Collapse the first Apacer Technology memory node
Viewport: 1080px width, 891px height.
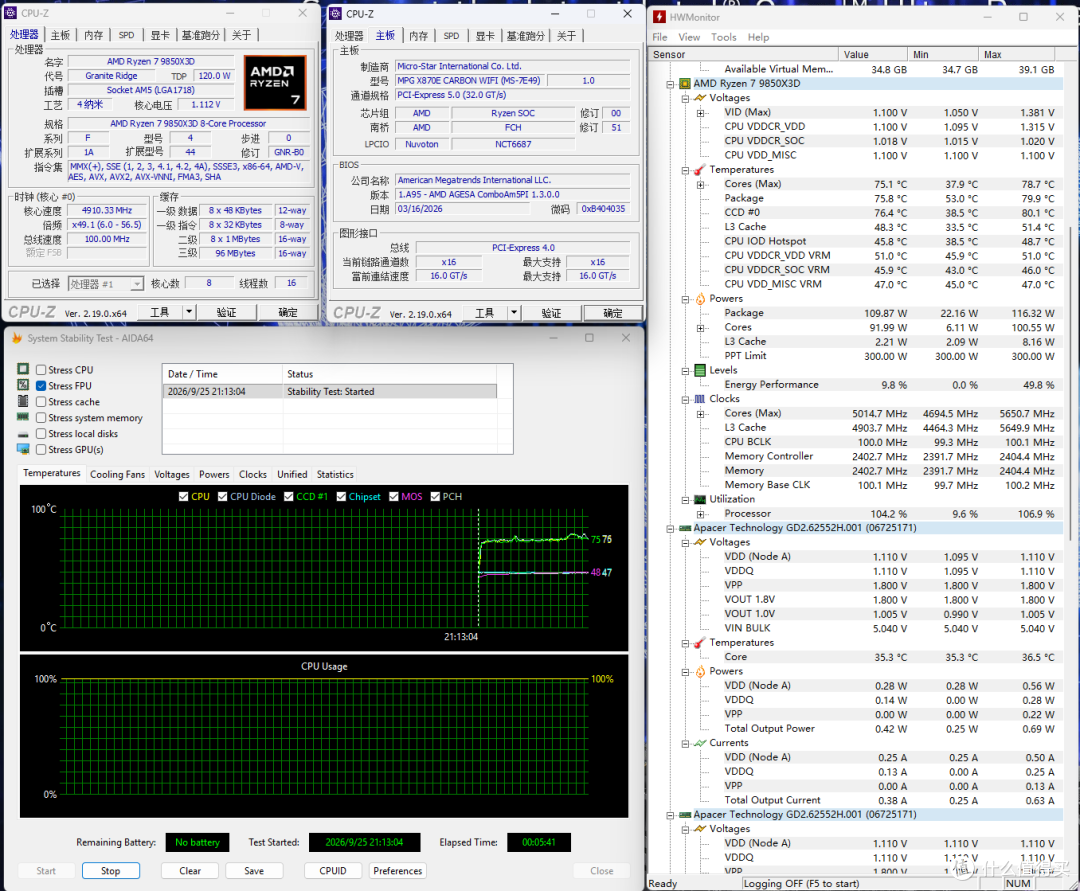pyautogui.click(x=670, y=528)
